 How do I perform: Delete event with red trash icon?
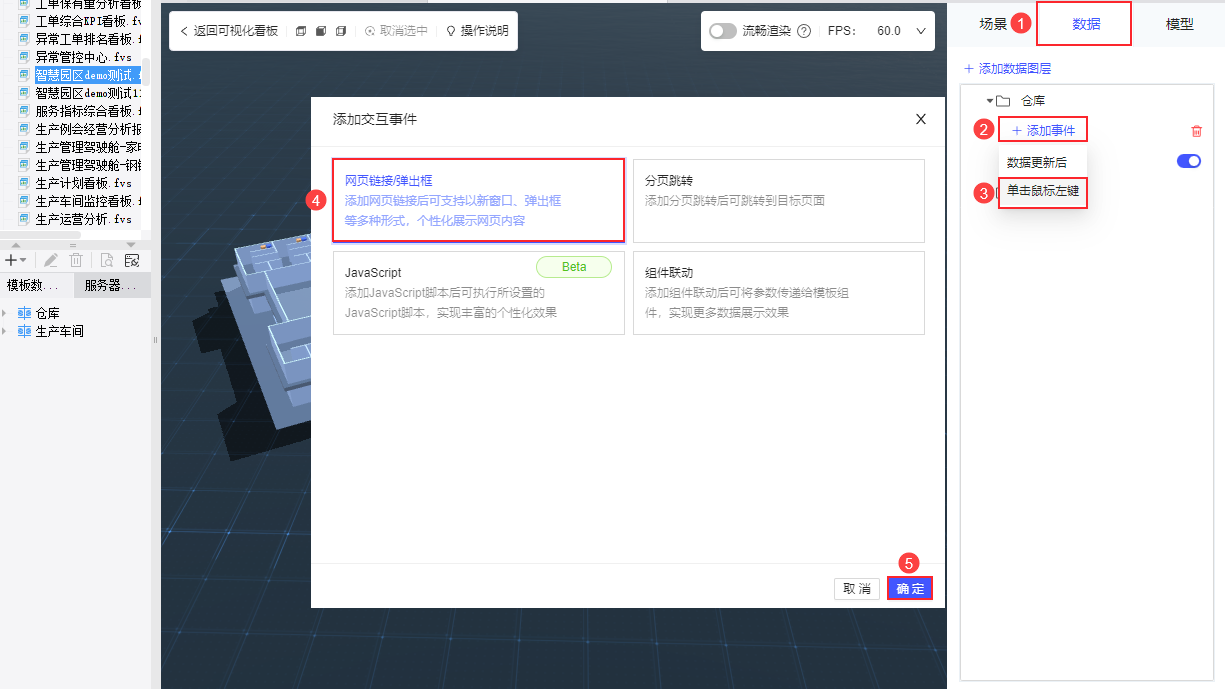pyautogui.click(x=1197, y=131)
